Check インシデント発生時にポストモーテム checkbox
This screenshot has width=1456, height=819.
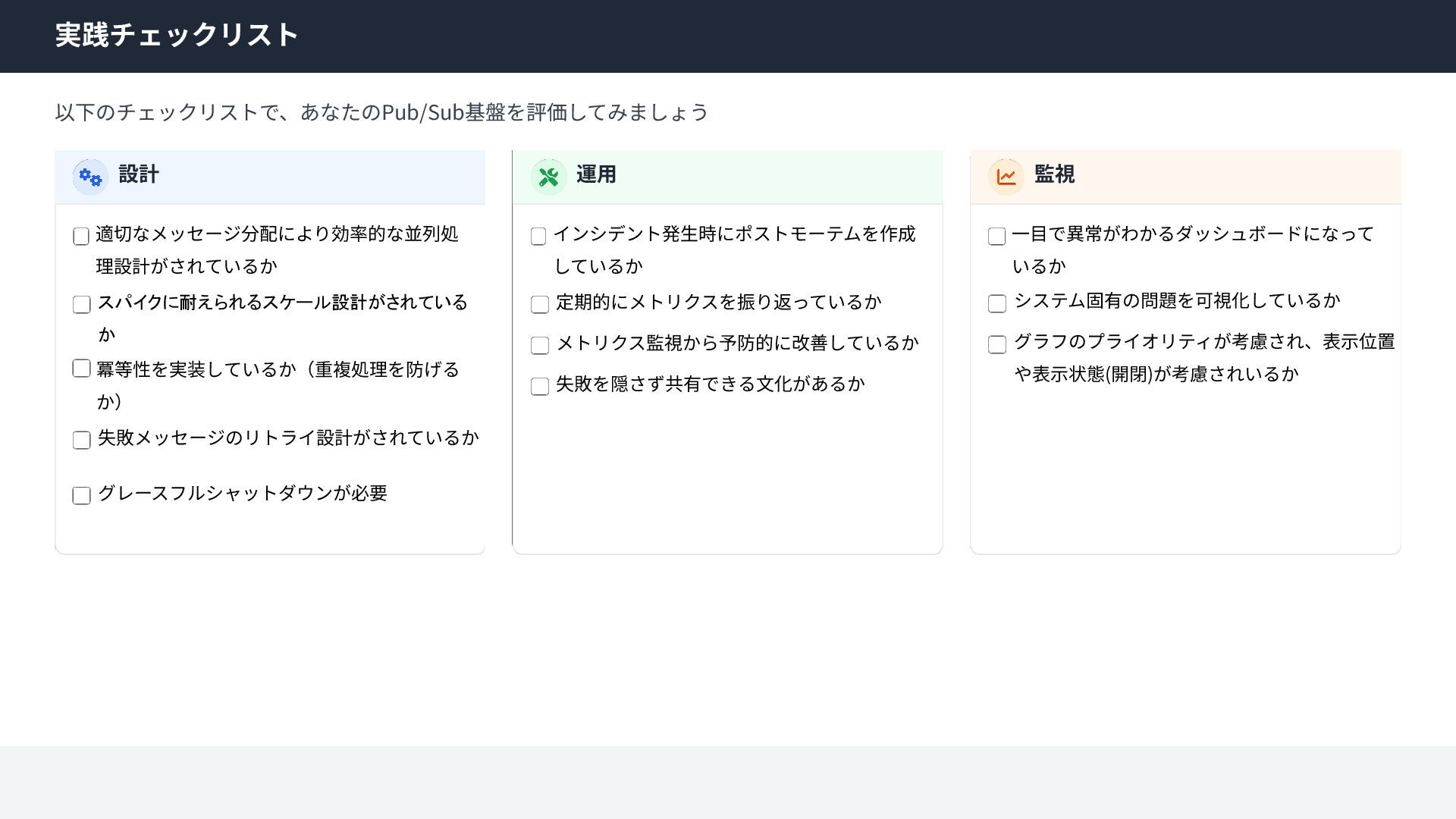coord(538,237)
